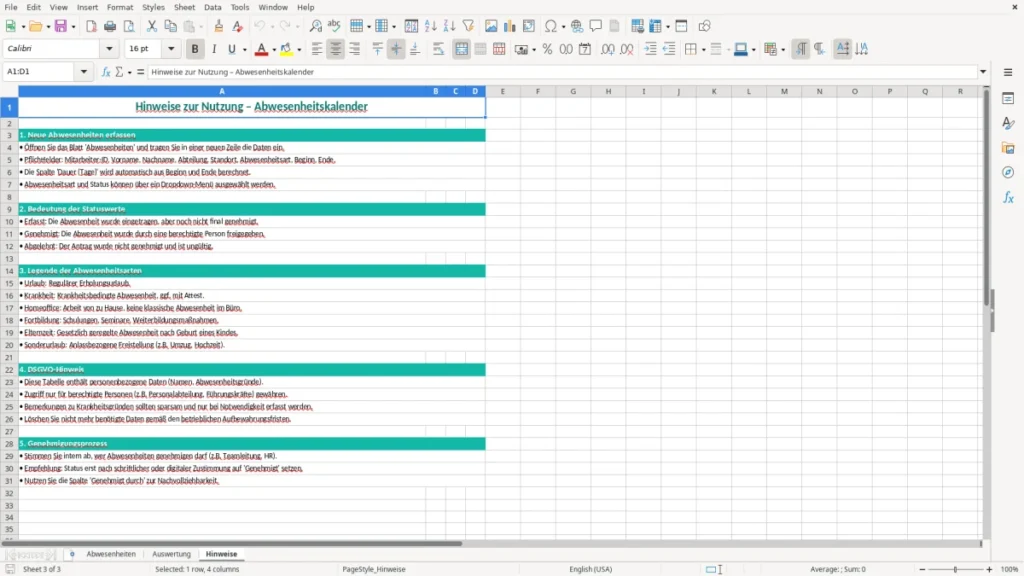The width and height of the screenshot is (1024, 576).
Task: Click Increase Indent icon
Action: click(x=650, y=49)
